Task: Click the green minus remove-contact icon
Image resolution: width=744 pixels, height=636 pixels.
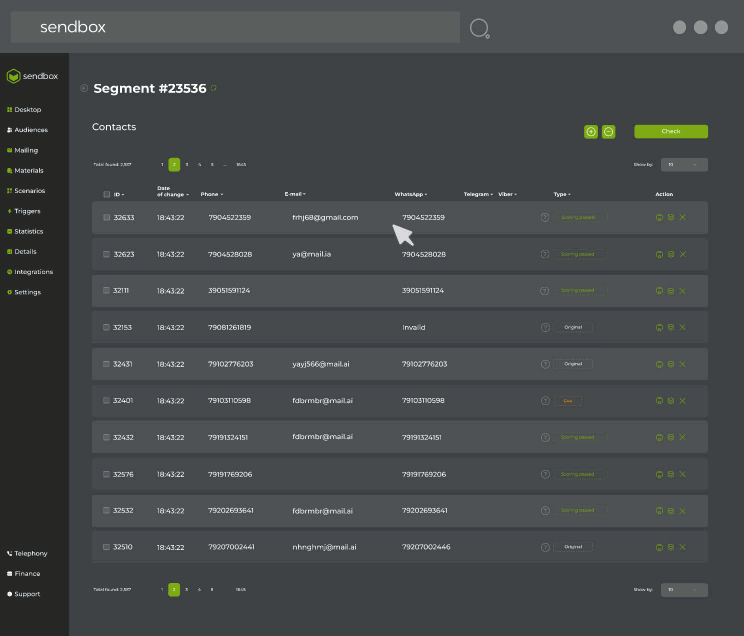Action: [x=609, y=132]
